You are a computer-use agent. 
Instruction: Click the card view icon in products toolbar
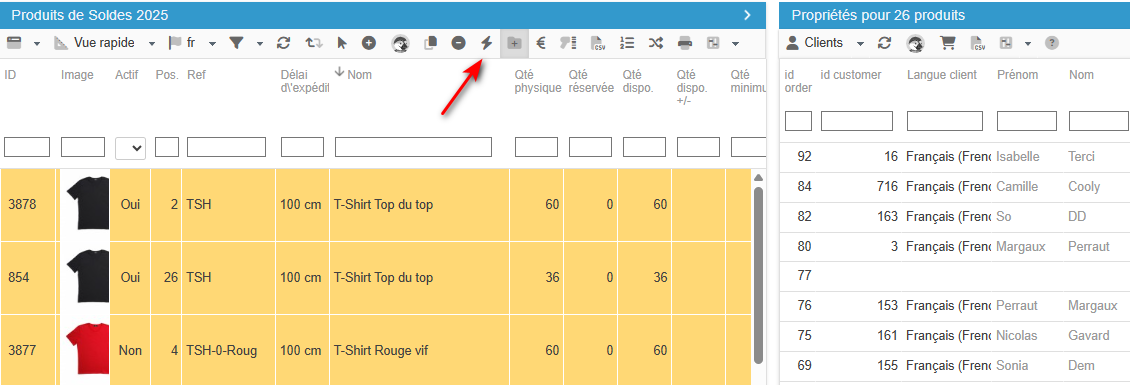(x=14, y=43)
